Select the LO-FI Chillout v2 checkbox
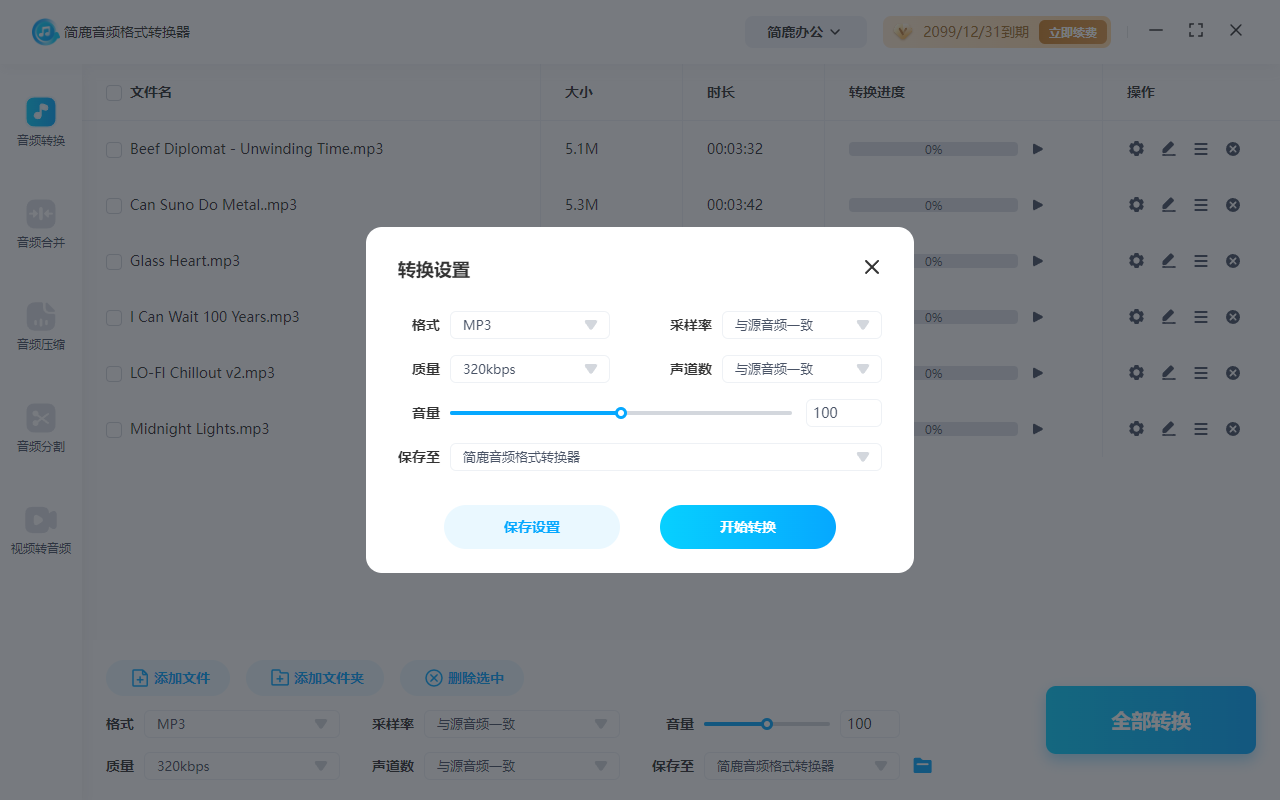Screen dimensions: 1280x800 click(113, 372)
